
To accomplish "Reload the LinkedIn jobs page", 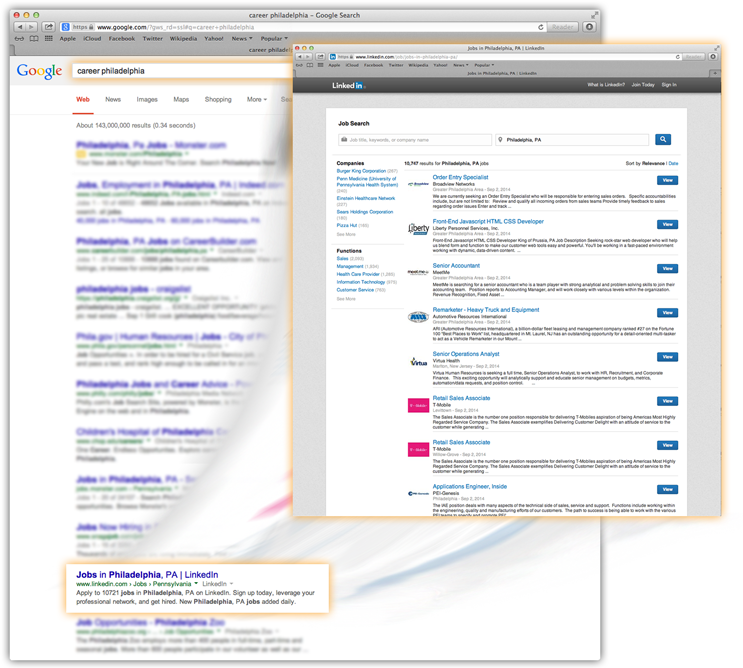I will pyautogui.click(x=678, y=57).
